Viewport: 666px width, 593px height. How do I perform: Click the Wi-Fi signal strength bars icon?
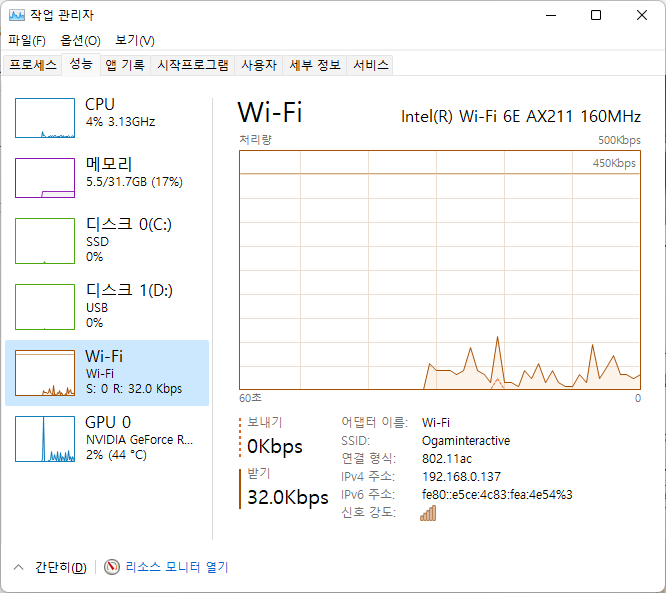point(428,513)
